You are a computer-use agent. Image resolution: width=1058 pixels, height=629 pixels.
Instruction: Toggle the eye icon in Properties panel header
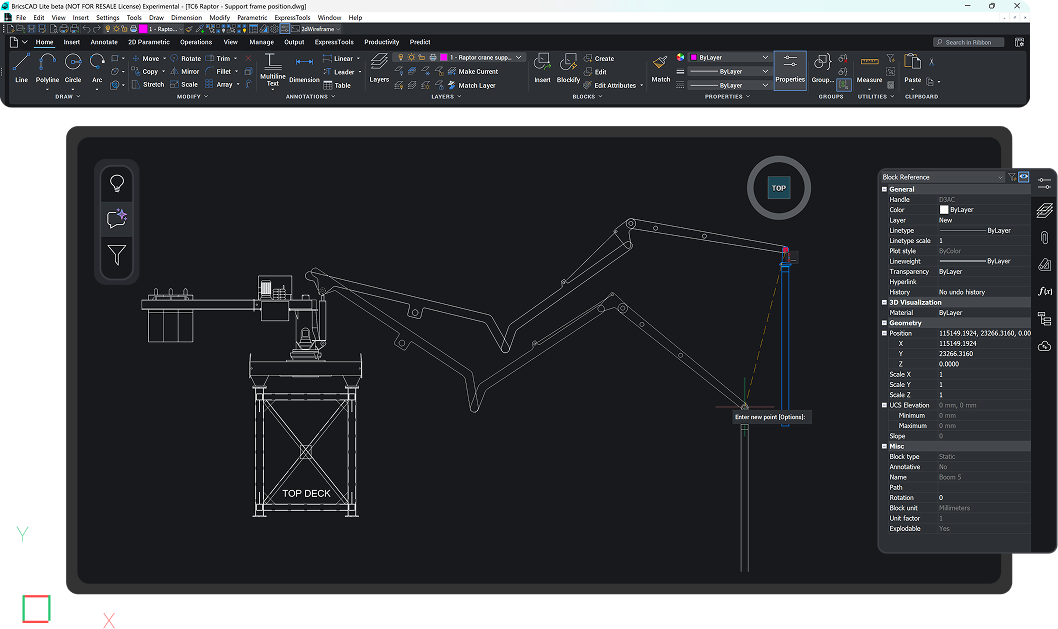coord(1024,177)
